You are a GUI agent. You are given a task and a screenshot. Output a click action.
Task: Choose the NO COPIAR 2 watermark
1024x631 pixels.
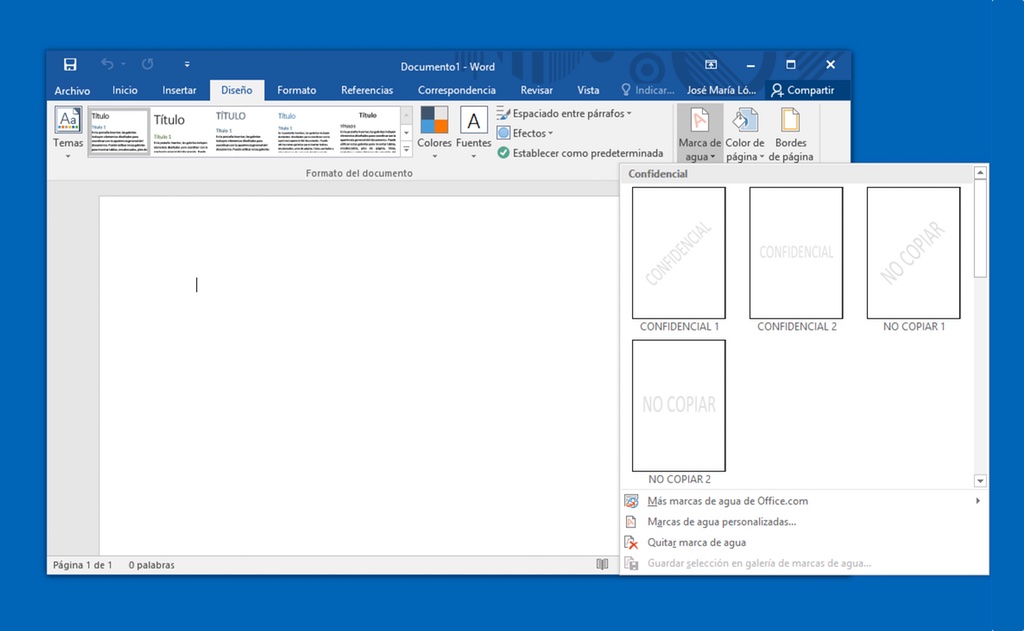point(679,405)
